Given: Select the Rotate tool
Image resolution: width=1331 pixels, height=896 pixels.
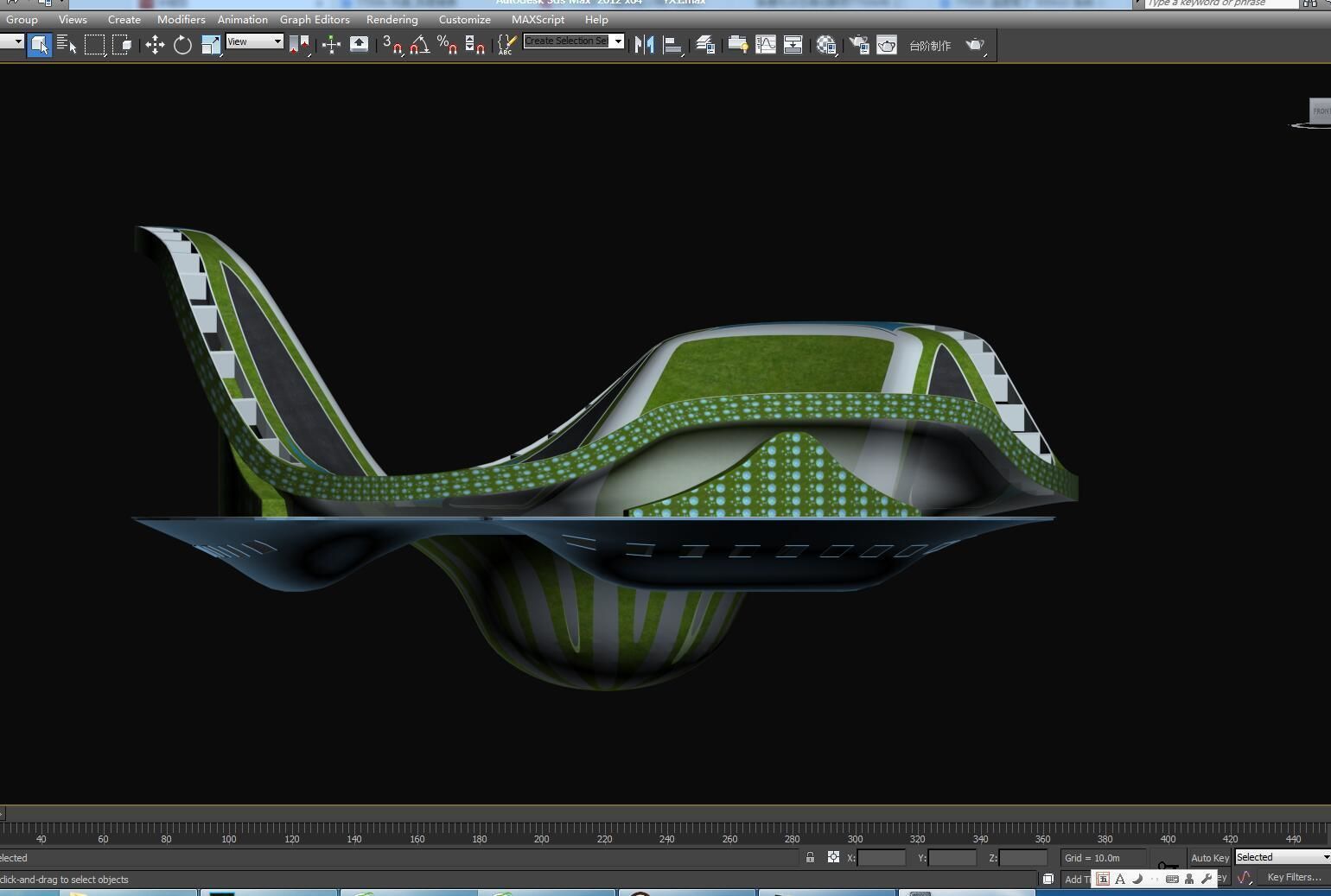Looking at the screenshot, I should [x=182, y=45].
